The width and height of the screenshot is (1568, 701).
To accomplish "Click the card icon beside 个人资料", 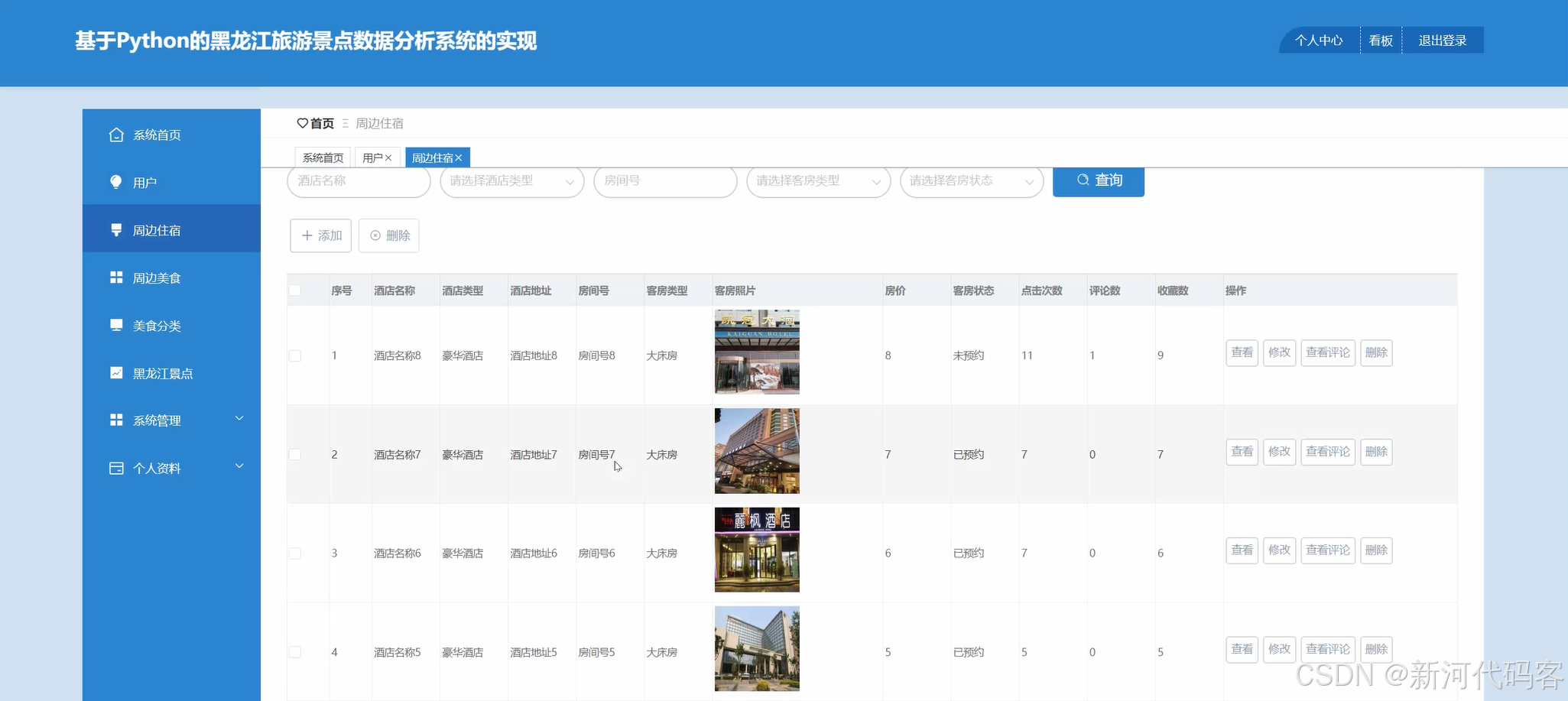I will point(116,468).
